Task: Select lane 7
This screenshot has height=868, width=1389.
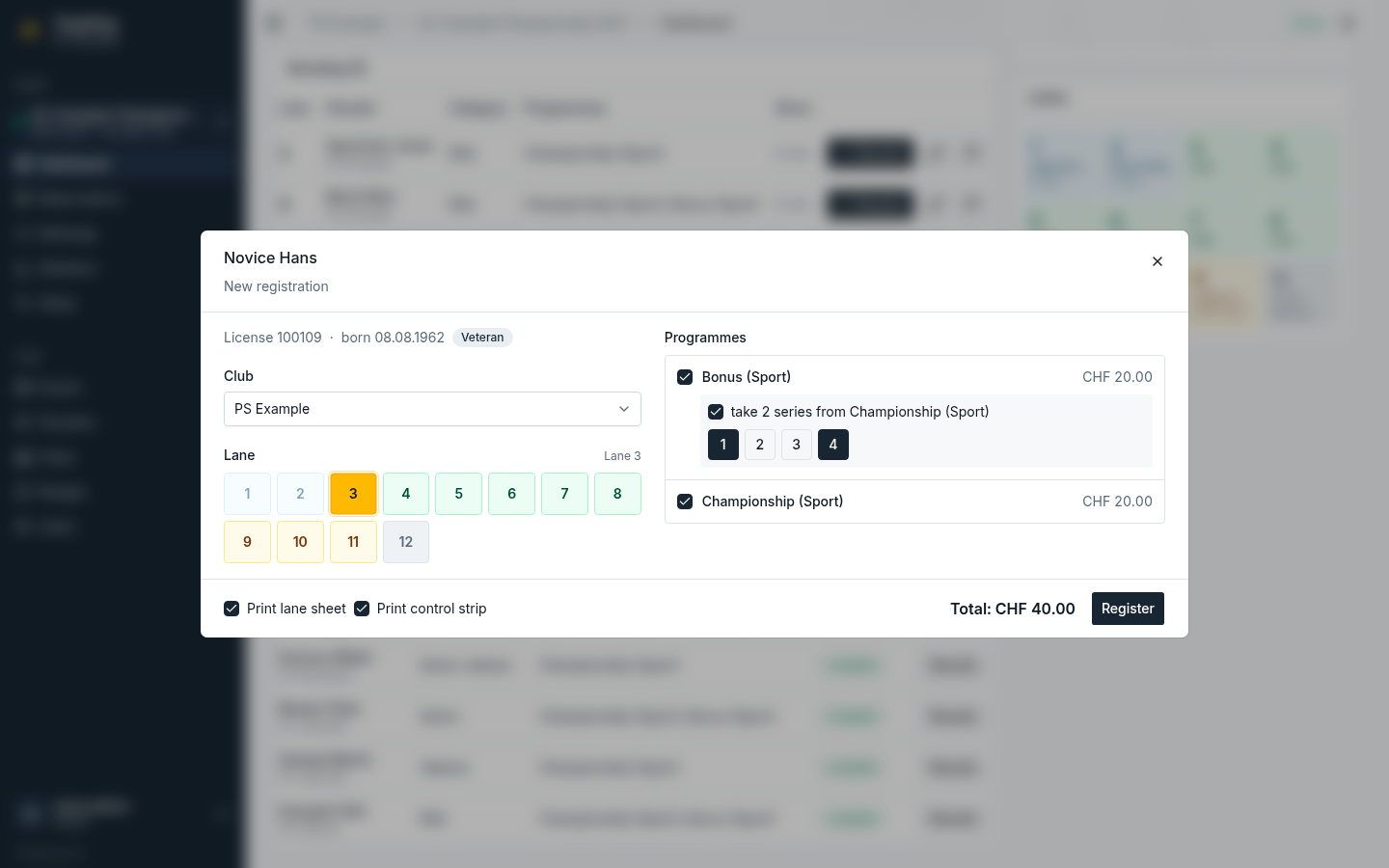Action: pos(564,494)
